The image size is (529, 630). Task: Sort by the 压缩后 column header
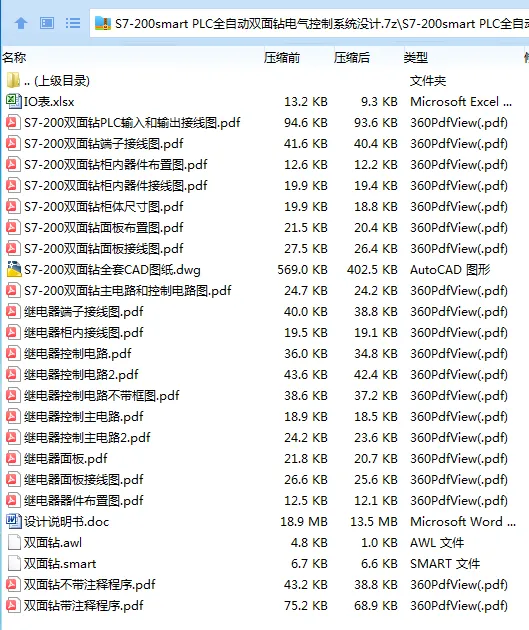click(352, 58)
